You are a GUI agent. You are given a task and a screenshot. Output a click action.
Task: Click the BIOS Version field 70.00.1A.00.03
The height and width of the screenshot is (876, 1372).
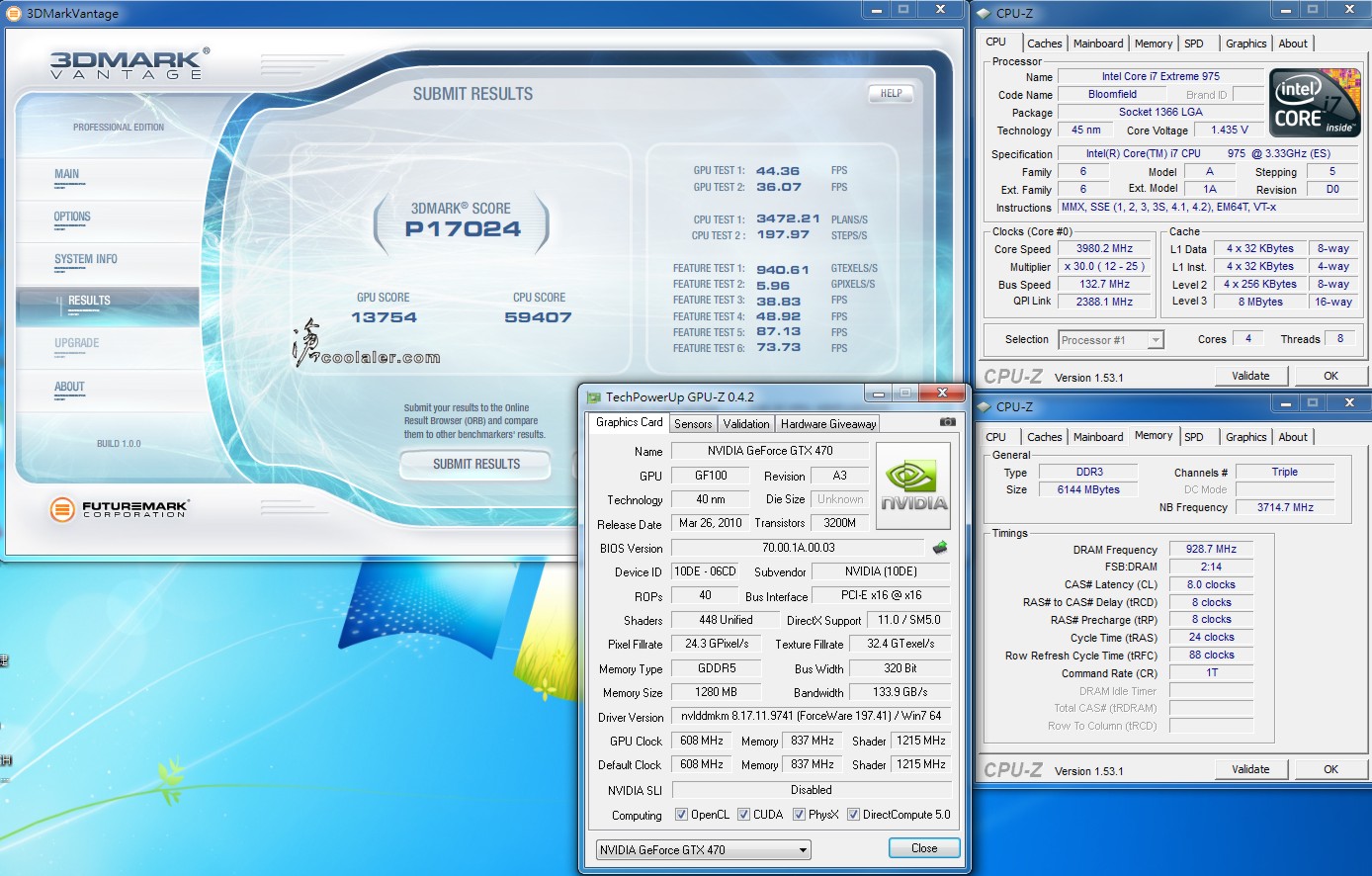[798, 547]
